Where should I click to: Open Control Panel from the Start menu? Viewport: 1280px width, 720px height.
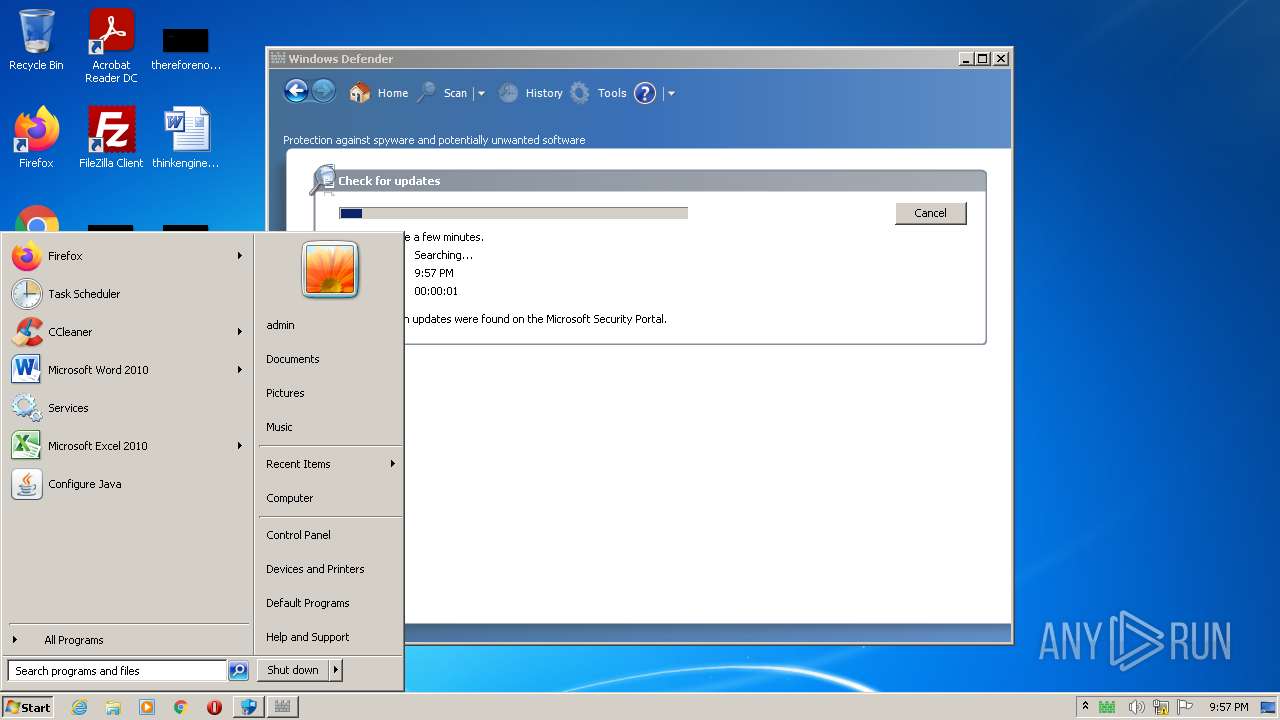[330, 535]
